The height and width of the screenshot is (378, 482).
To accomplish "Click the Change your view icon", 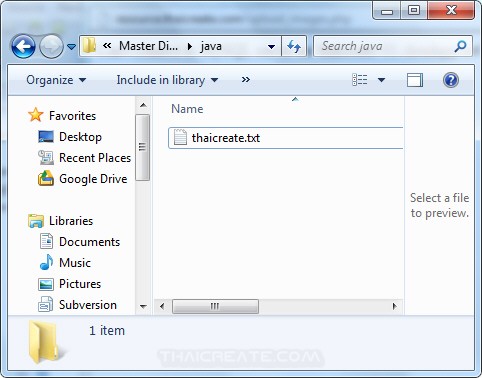I will tap(360, 80).
